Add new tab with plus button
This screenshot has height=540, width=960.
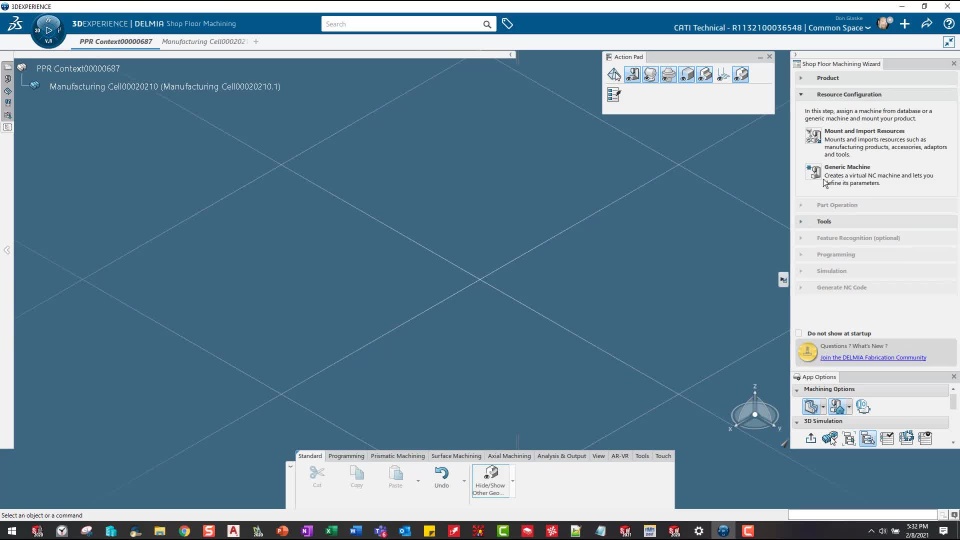[256, 42]
